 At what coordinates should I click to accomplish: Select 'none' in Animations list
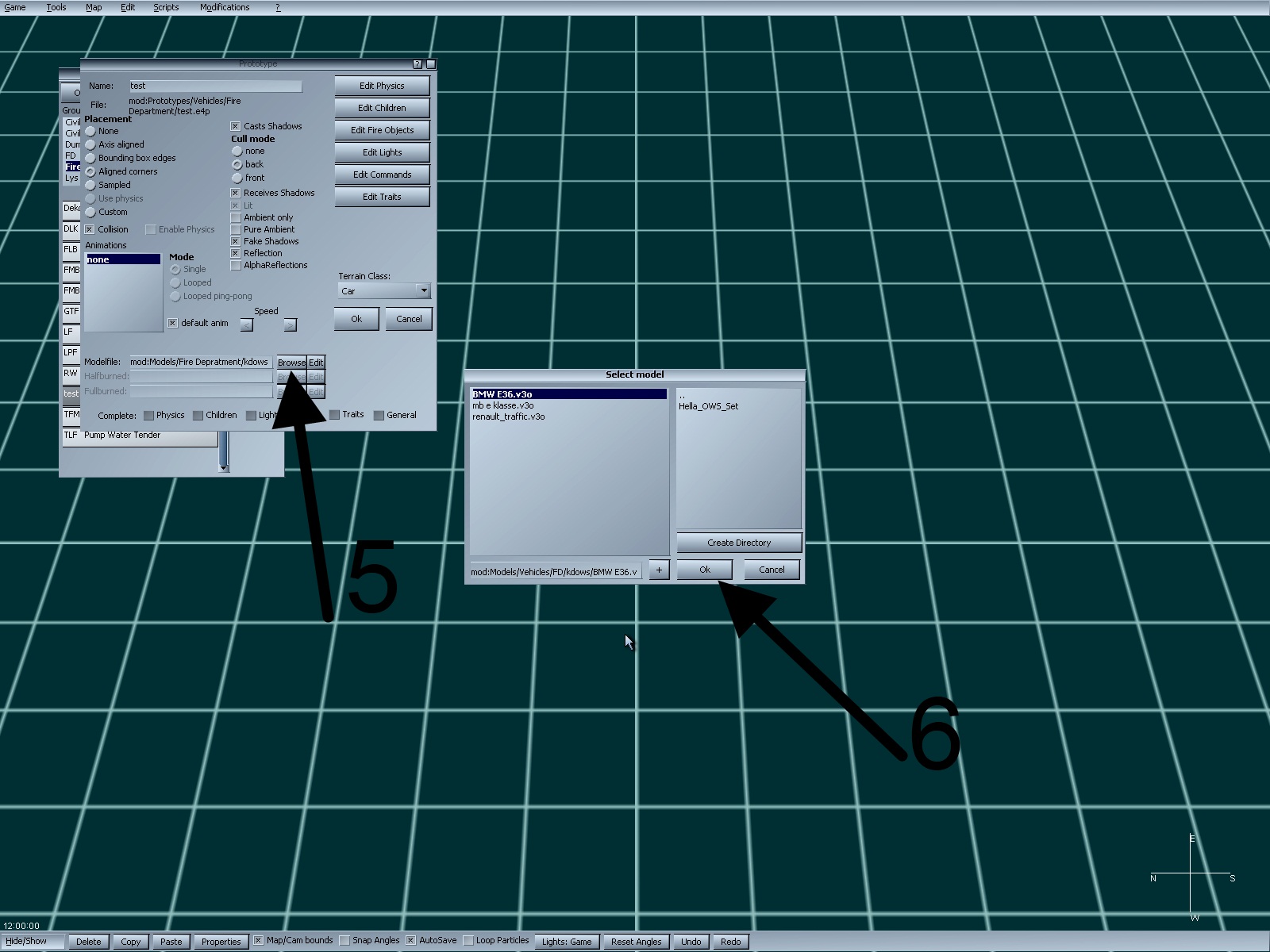[122, 259]
